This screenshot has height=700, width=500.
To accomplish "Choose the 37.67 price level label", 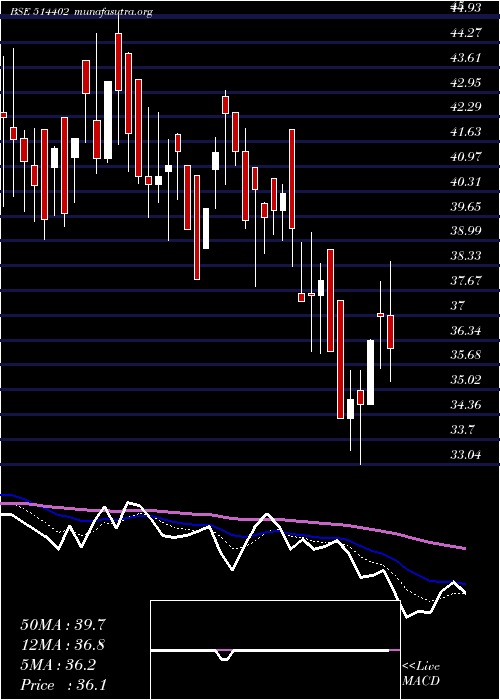I will (x=467, y=281).
